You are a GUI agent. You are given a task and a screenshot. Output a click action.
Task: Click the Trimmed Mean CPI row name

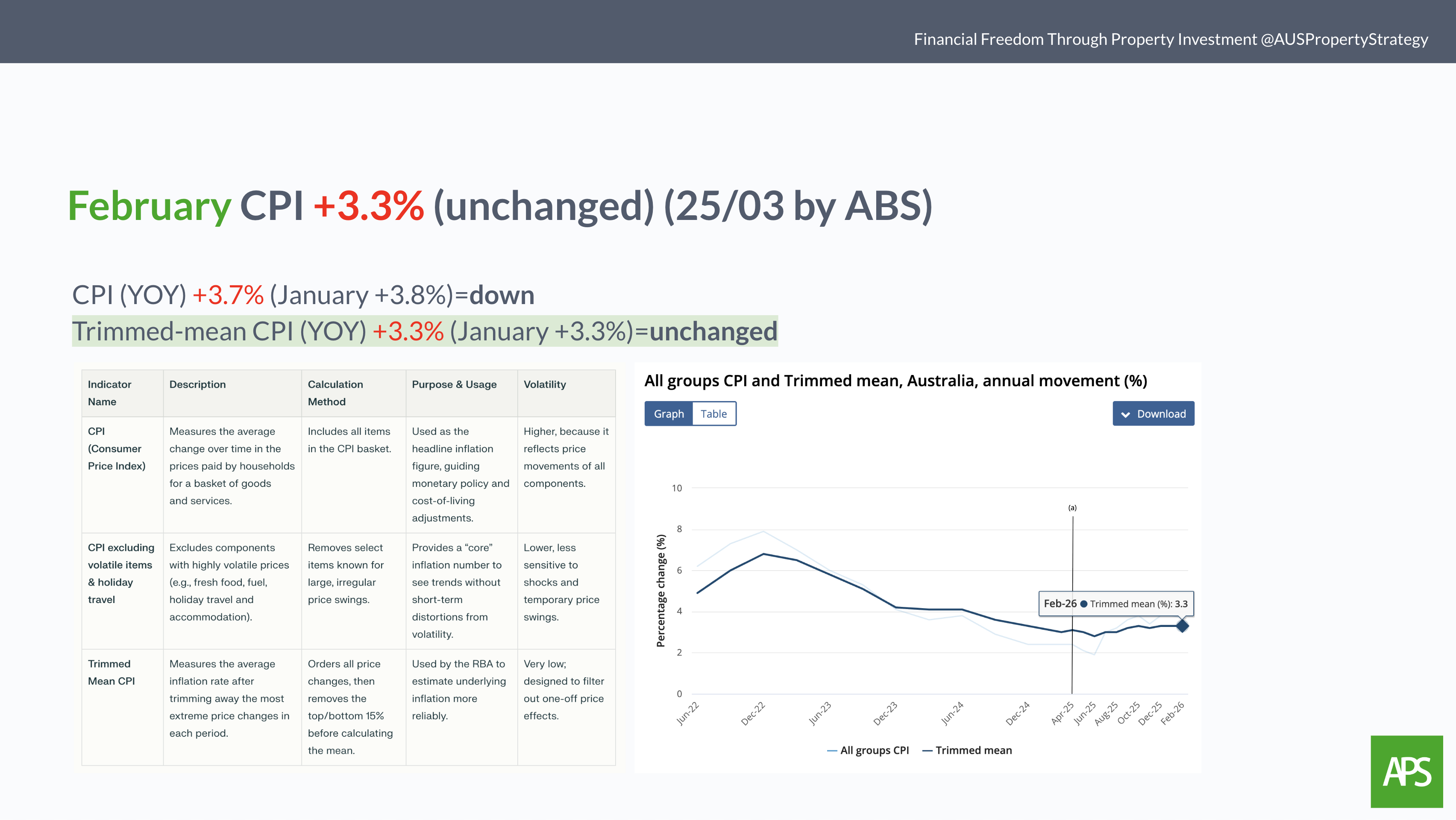pyautogui.click(x=112, y=672)
